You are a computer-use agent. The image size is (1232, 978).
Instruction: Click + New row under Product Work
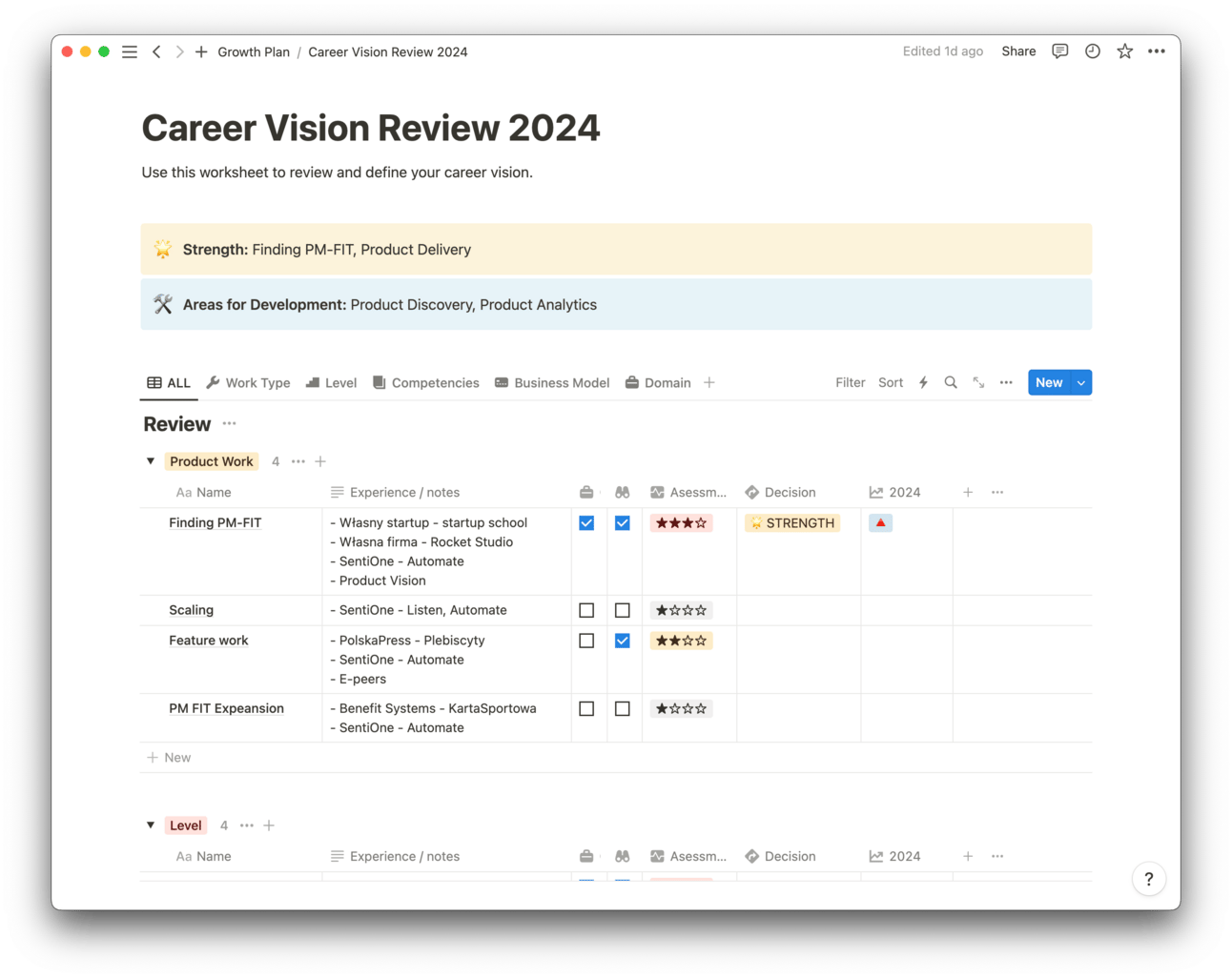click(x=169, y=758)
